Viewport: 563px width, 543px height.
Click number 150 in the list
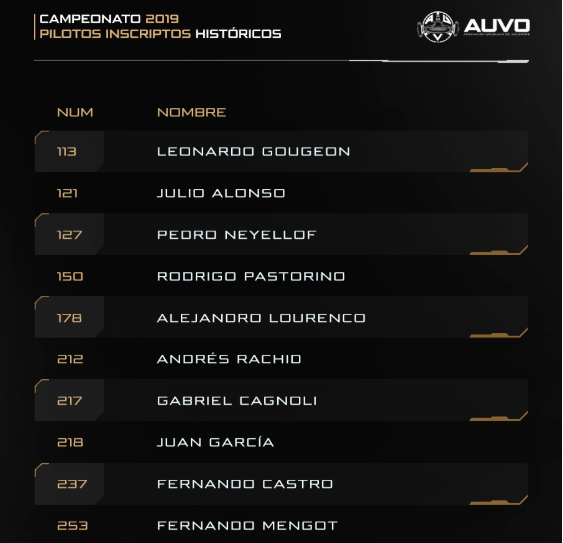click(70, 276)
